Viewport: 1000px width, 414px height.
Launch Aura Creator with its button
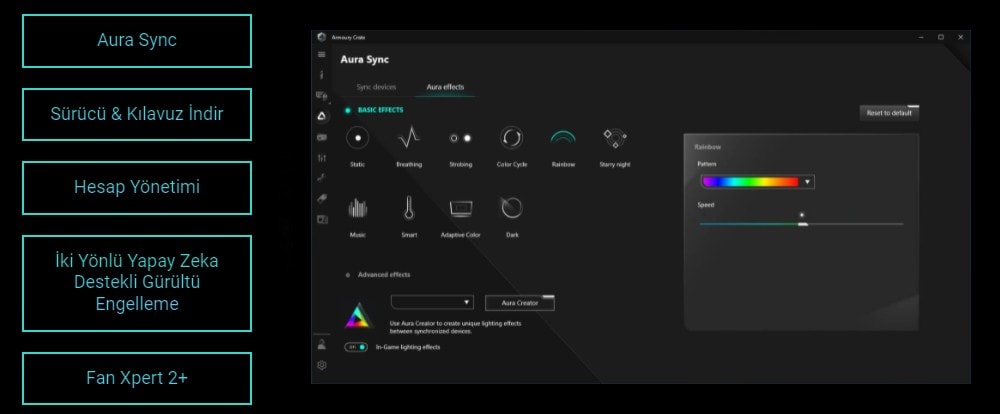520,303
